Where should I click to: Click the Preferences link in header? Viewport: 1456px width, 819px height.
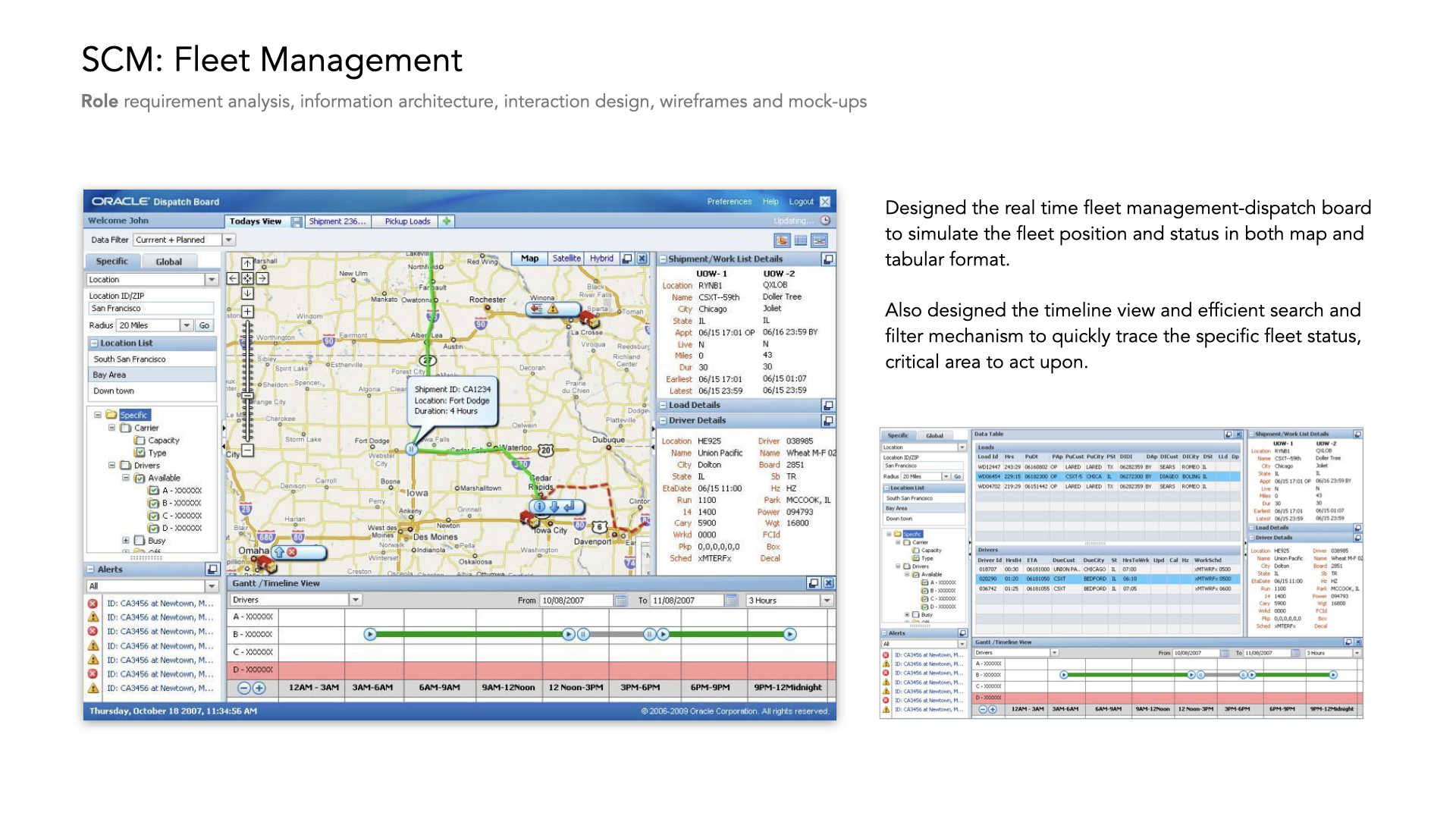729,202
